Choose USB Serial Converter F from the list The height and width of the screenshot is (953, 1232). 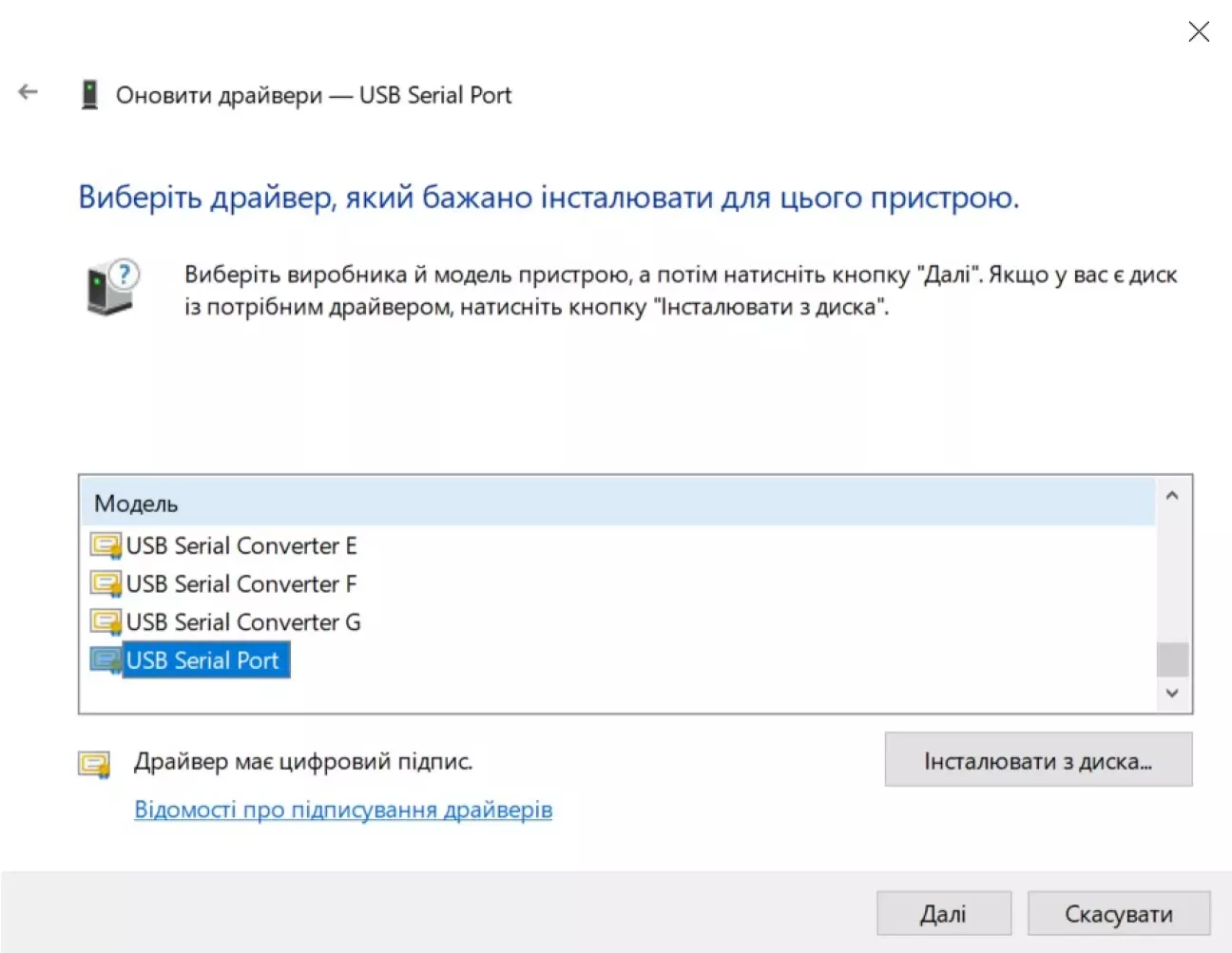point(241,584)
